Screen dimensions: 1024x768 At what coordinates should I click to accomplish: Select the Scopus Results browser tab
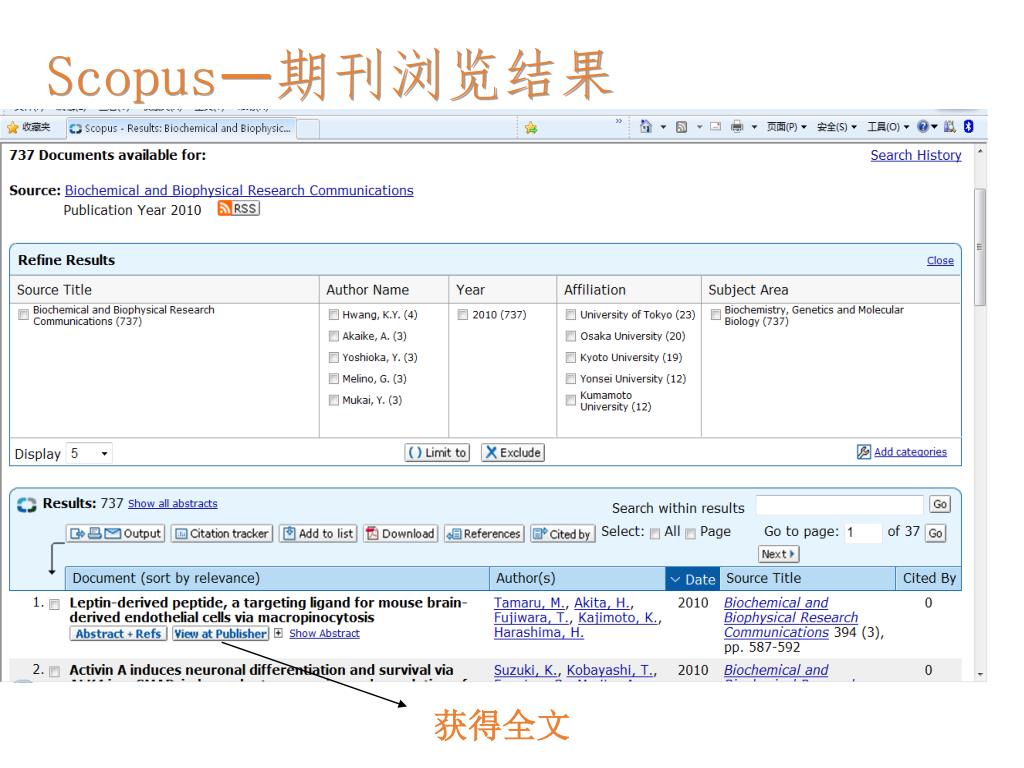(x=181, y=128)
